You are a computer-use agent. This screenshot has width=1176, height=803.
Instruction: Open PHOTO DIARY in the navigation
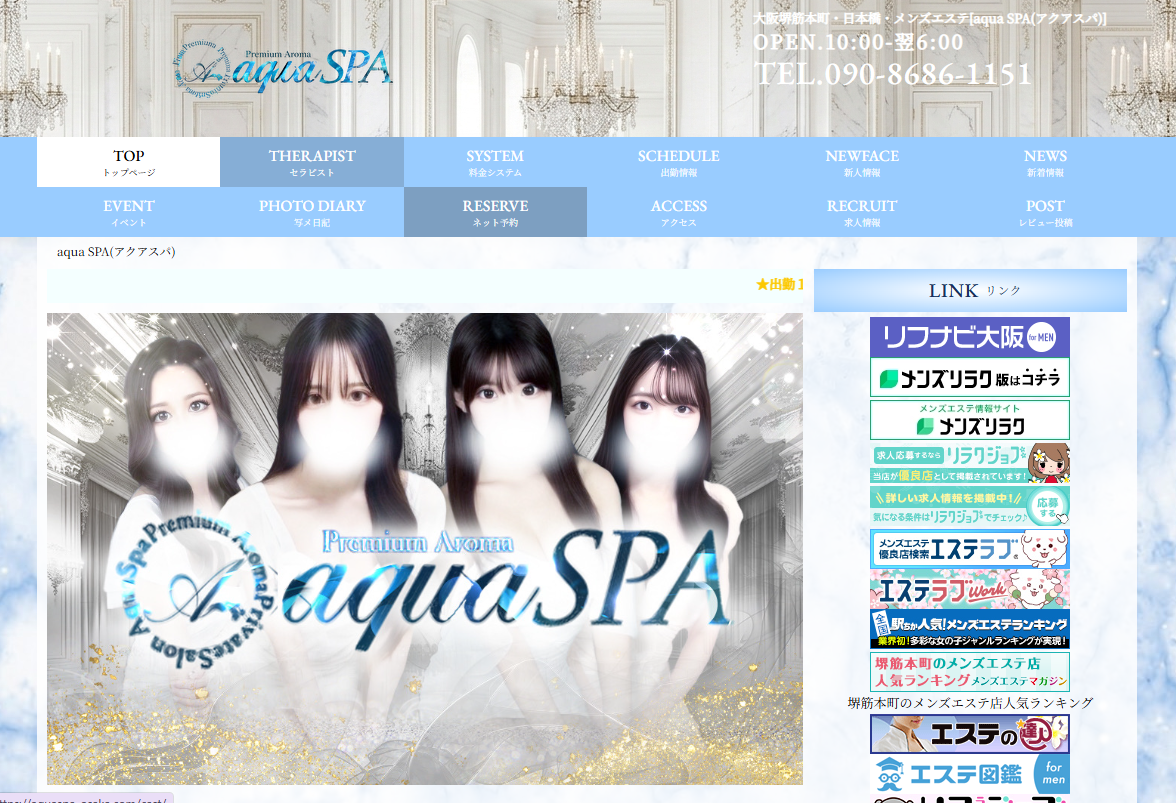click(312, 212)
